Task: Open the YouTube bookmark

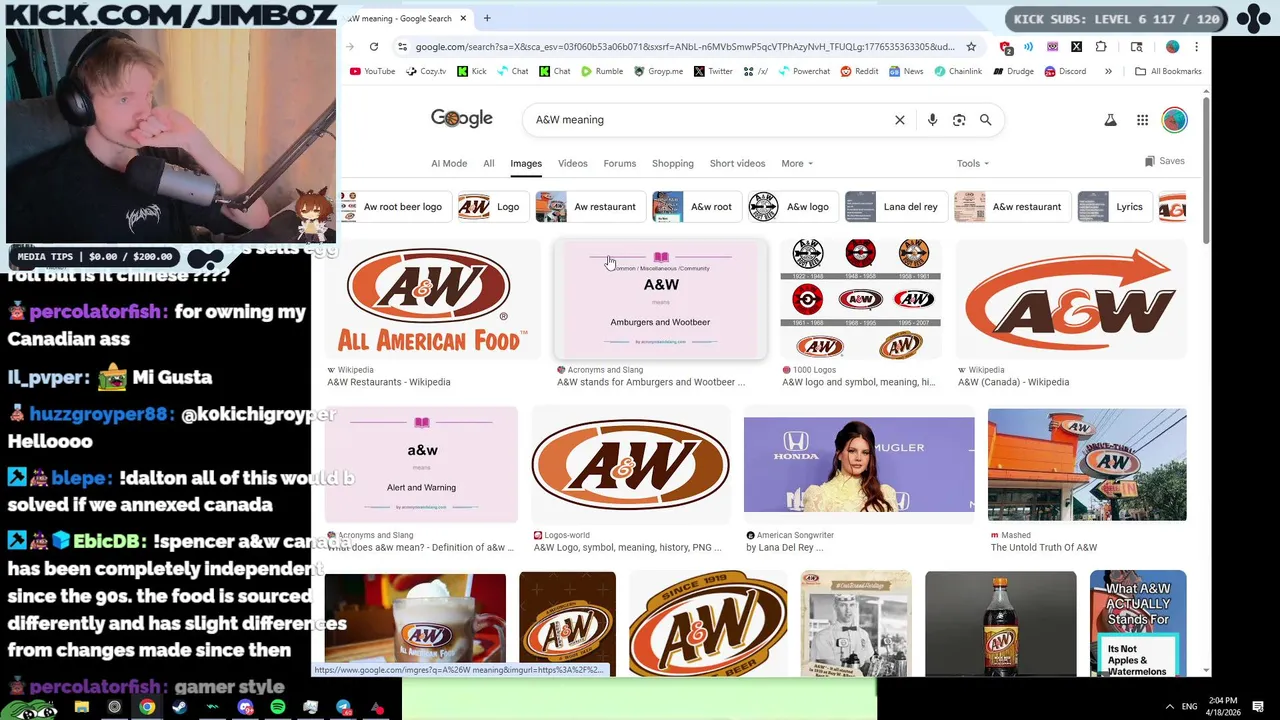Action: tap(372, 72)
